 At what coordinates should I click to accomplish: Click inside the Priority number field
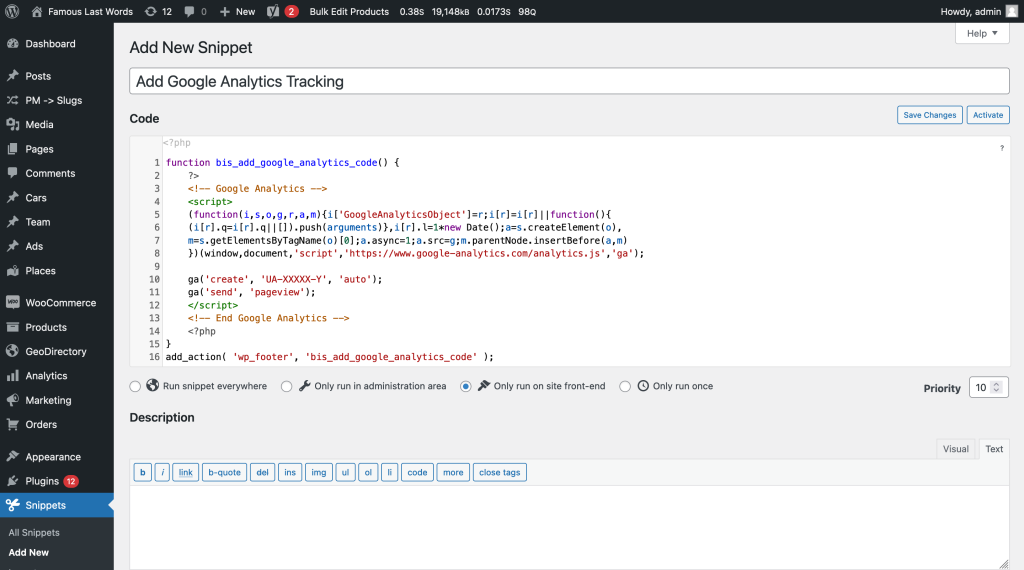(x=981, y=388)
